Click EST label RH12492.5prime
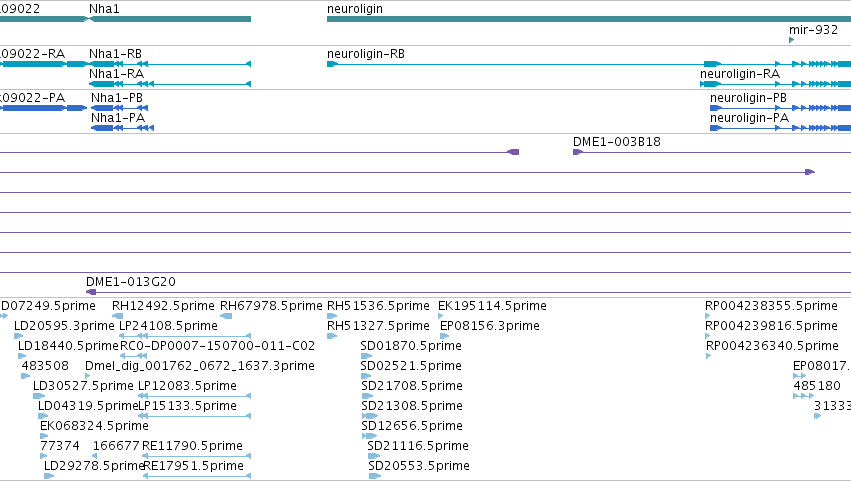 pos(163,306)
